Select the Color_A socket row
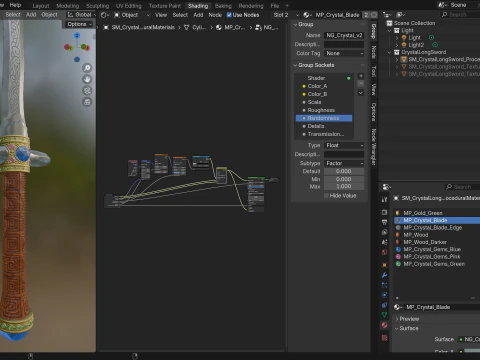The height and width of the screenshot is (360, 480). click(x=324, y=86)
